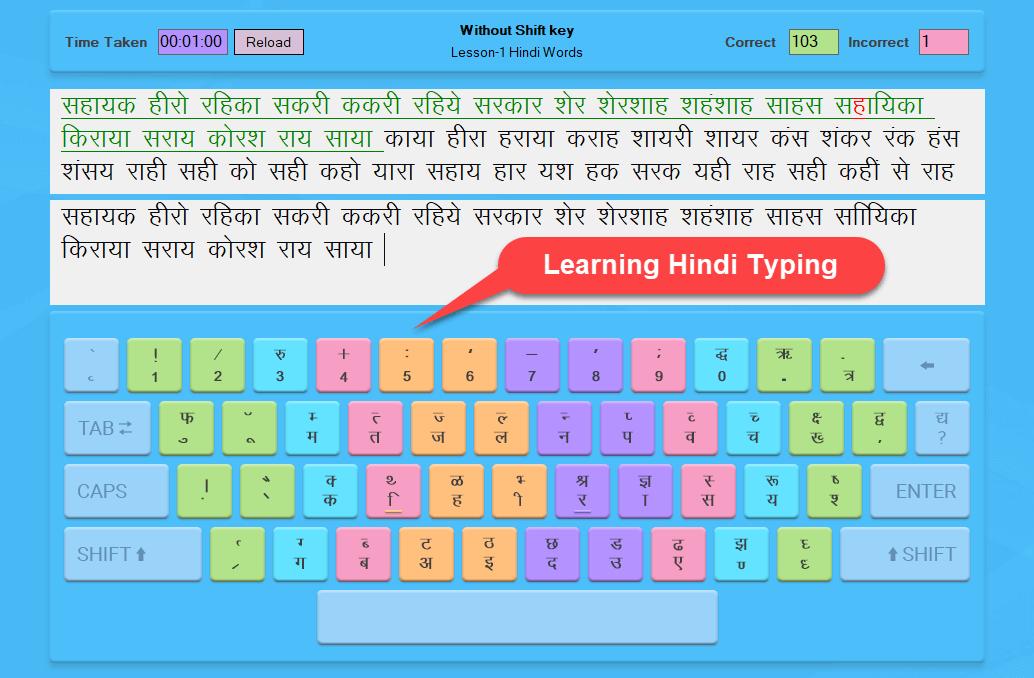Click the इ key
This screenshot has width=1034, height=678.
(x=489, y=554)
